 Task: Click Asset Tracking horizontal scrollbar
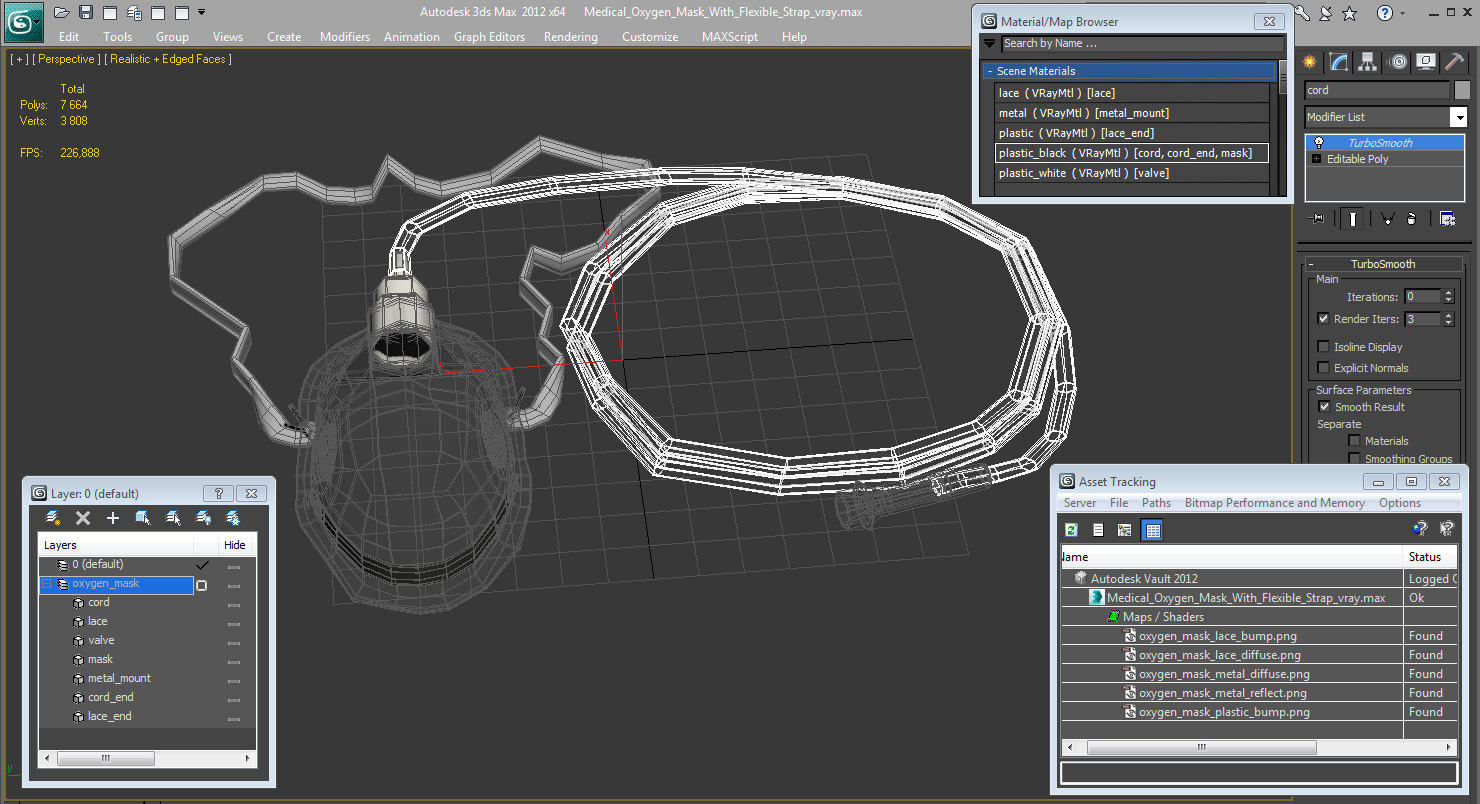click(x=1258, y=748)
